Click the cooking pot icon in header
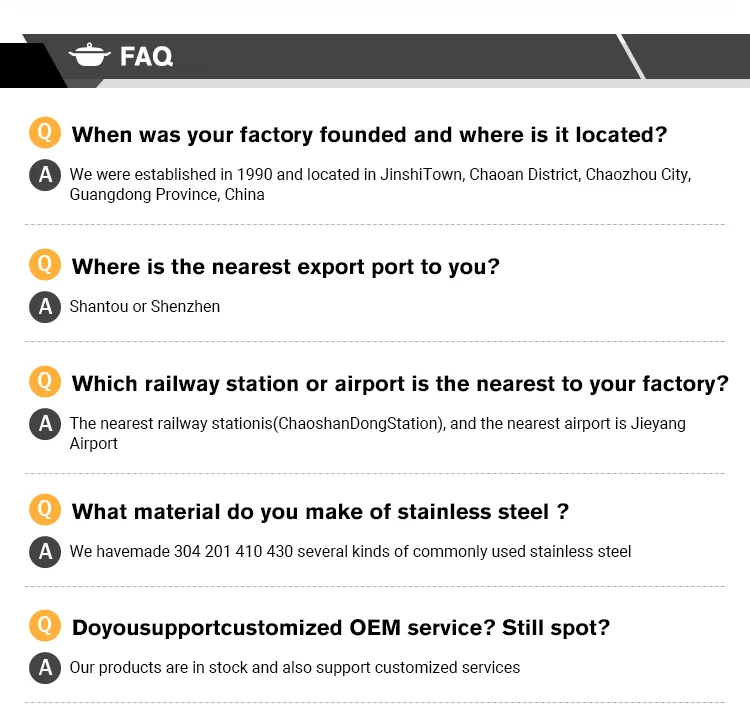This screenshot has height=722, width=750. 89,55
